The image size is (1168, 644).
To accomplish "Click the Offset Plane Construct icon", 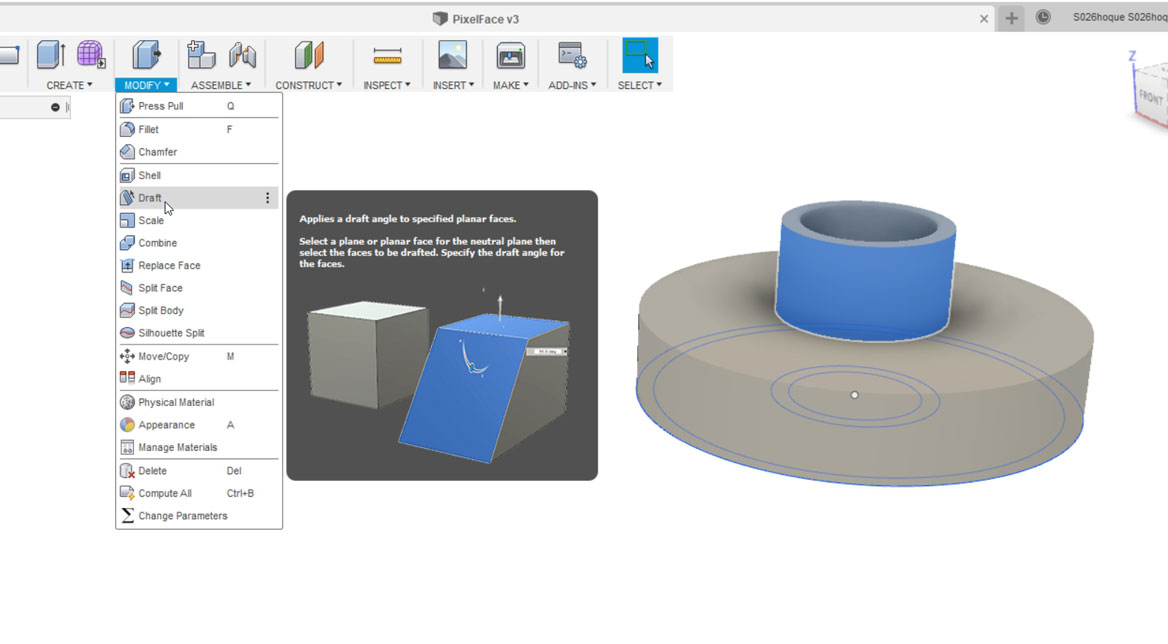I will point(309,55).
